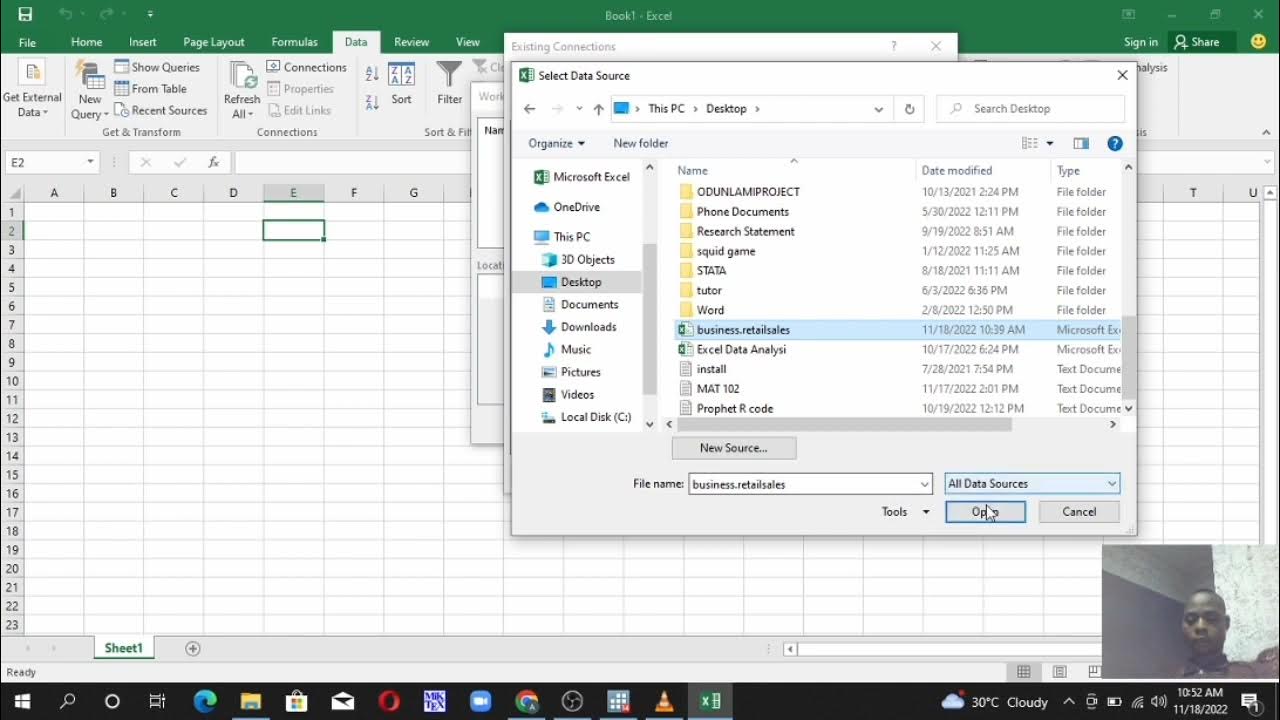Click Sign in link
The height and width of the screenshot is (720, 1280).
pyautogui.click(x=1140, y=42)
